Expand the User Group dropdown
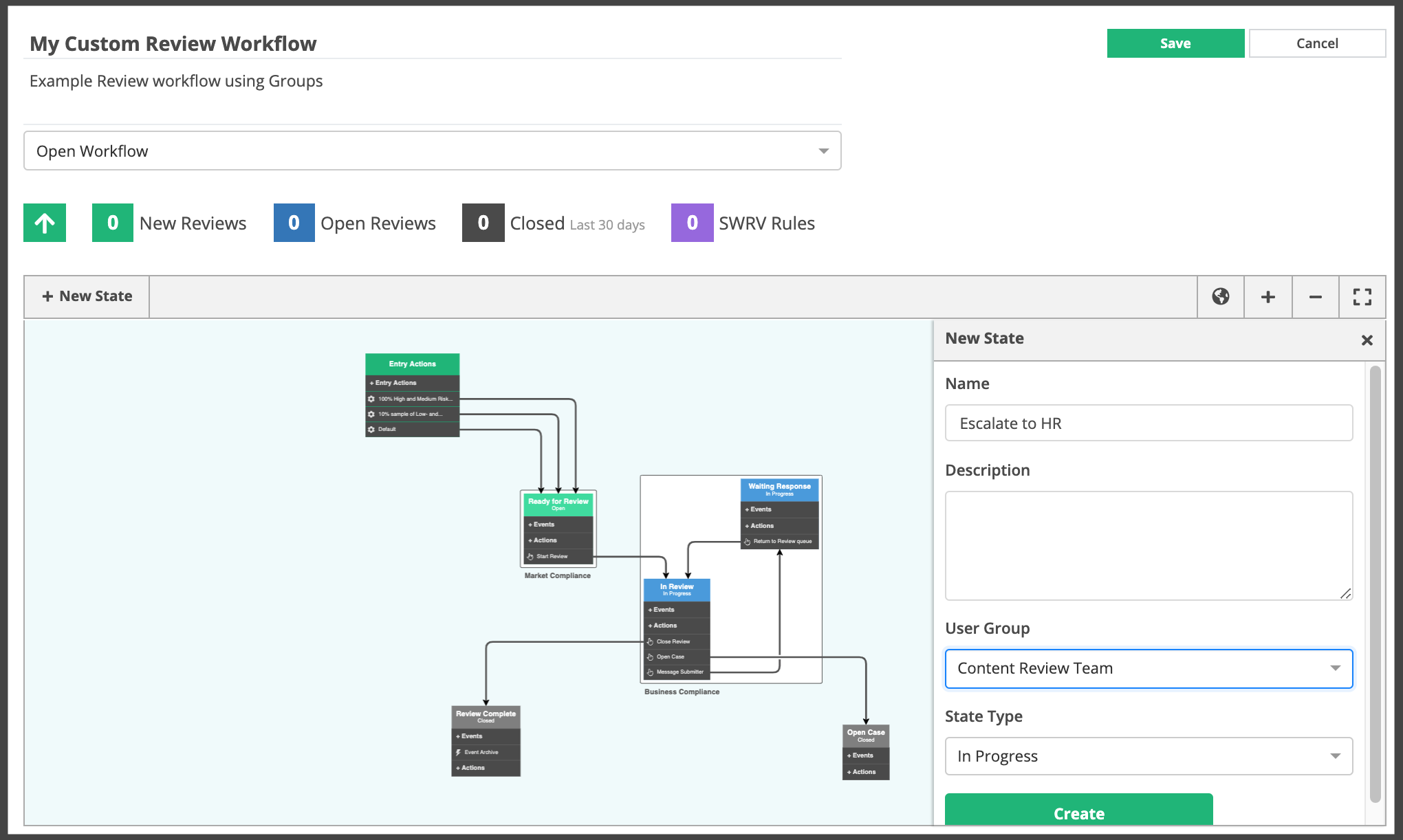The image size is (1403, 840). pos(1149,668)
